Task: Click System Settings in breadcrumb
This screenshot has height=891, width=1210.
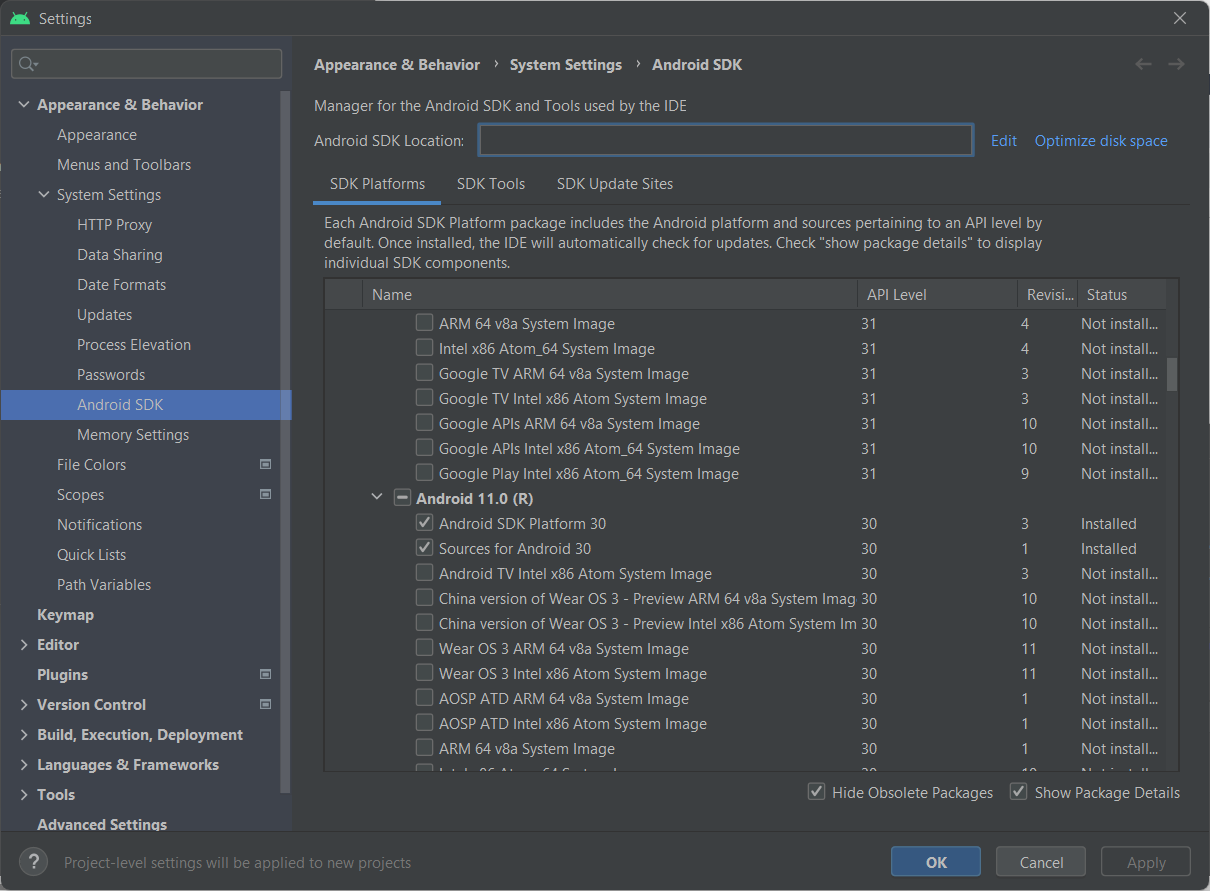Action: coord(566,64)
